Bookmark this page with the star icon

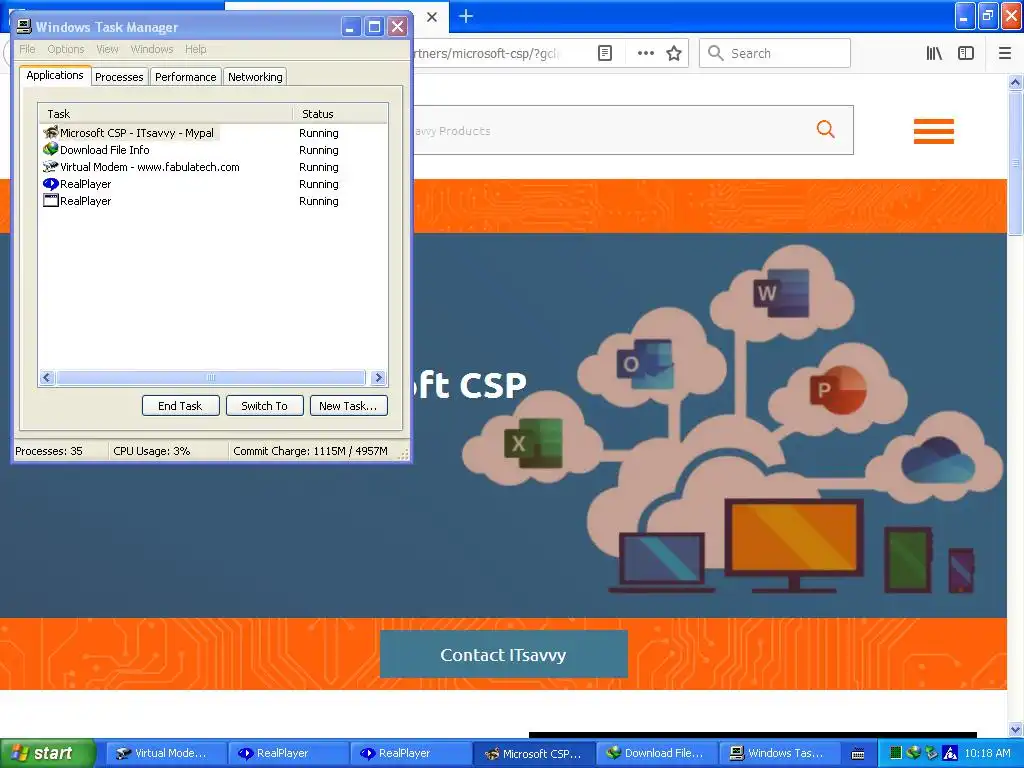pyautogui.click(x=674, y=53)
